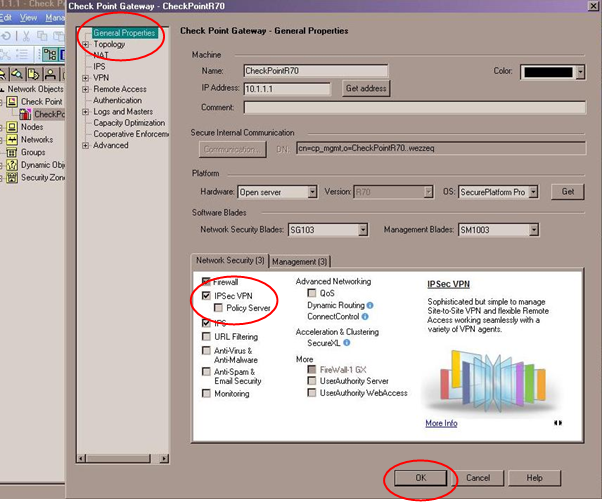Click the Nodes icon in objects tree
Viewport: 602px width, 502px height.
[12, 127]
